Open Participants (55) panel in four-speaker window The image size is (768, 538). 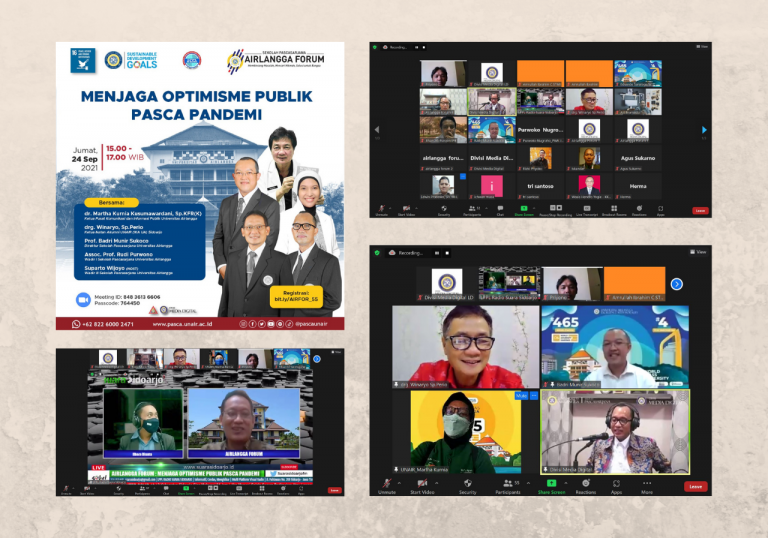tap(508, 486)
